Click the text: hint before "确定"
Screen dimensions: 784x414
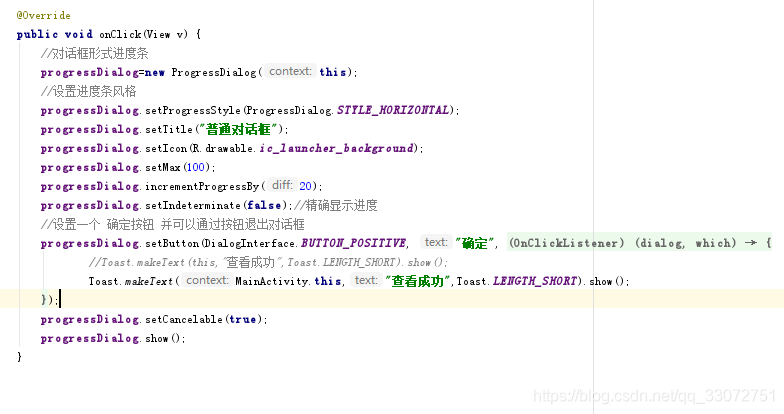[436, 242]
